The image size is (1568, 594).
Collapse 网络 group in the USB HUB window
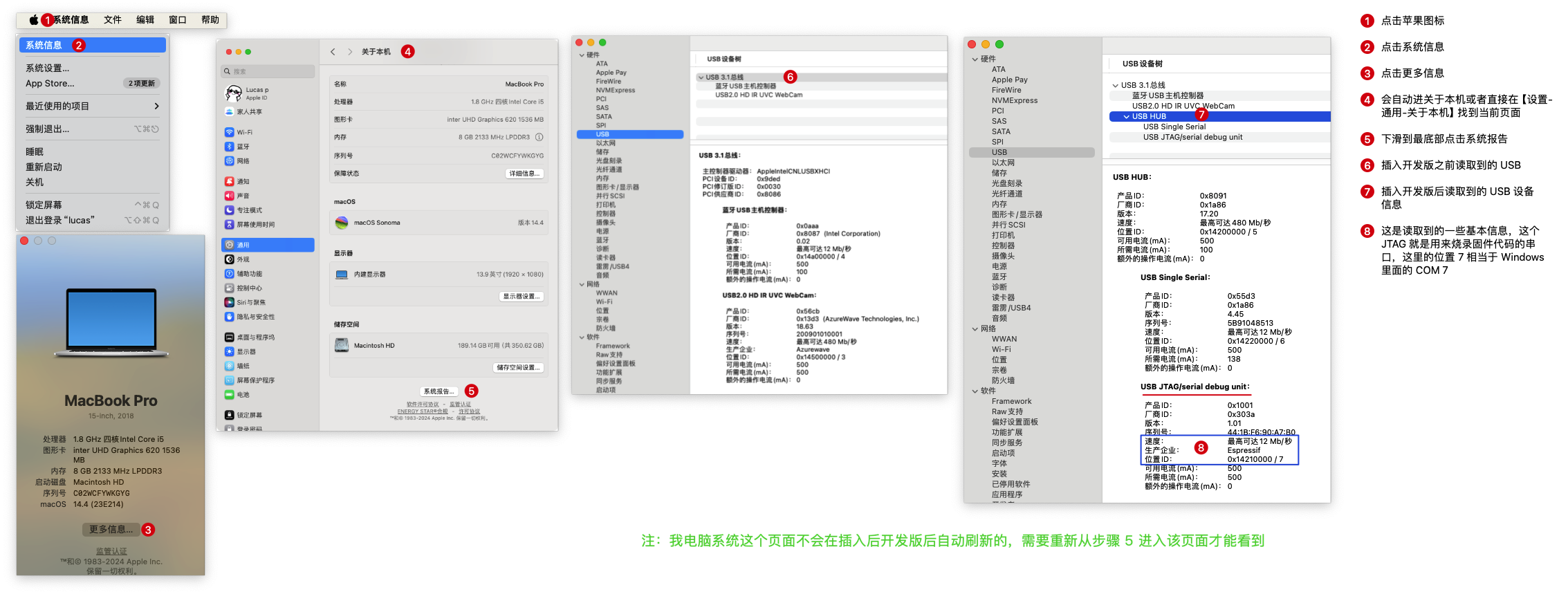(x=975, y=329)
